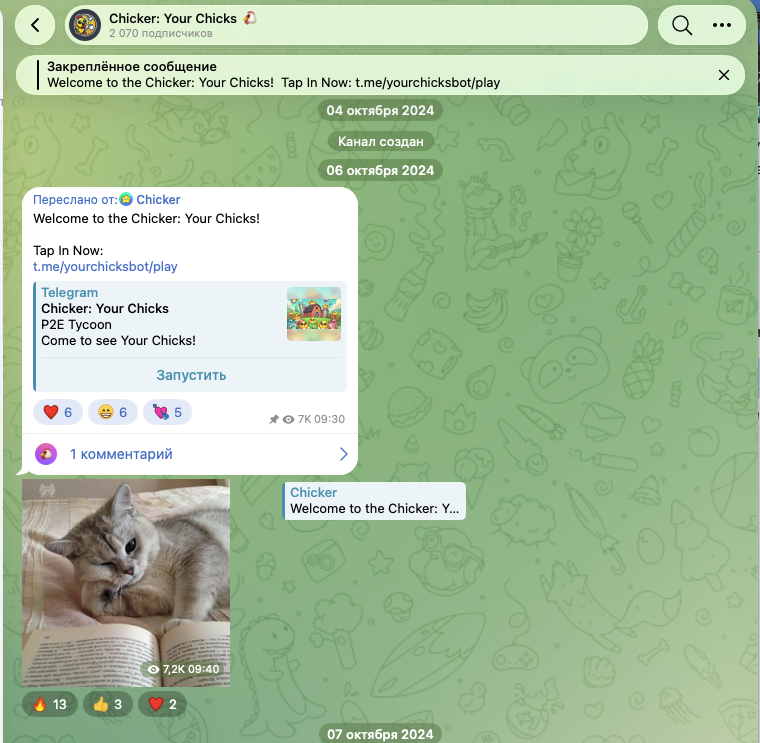Click the 7K views eye icon
The image size is (760, 743).
click(x=288, y=420)
